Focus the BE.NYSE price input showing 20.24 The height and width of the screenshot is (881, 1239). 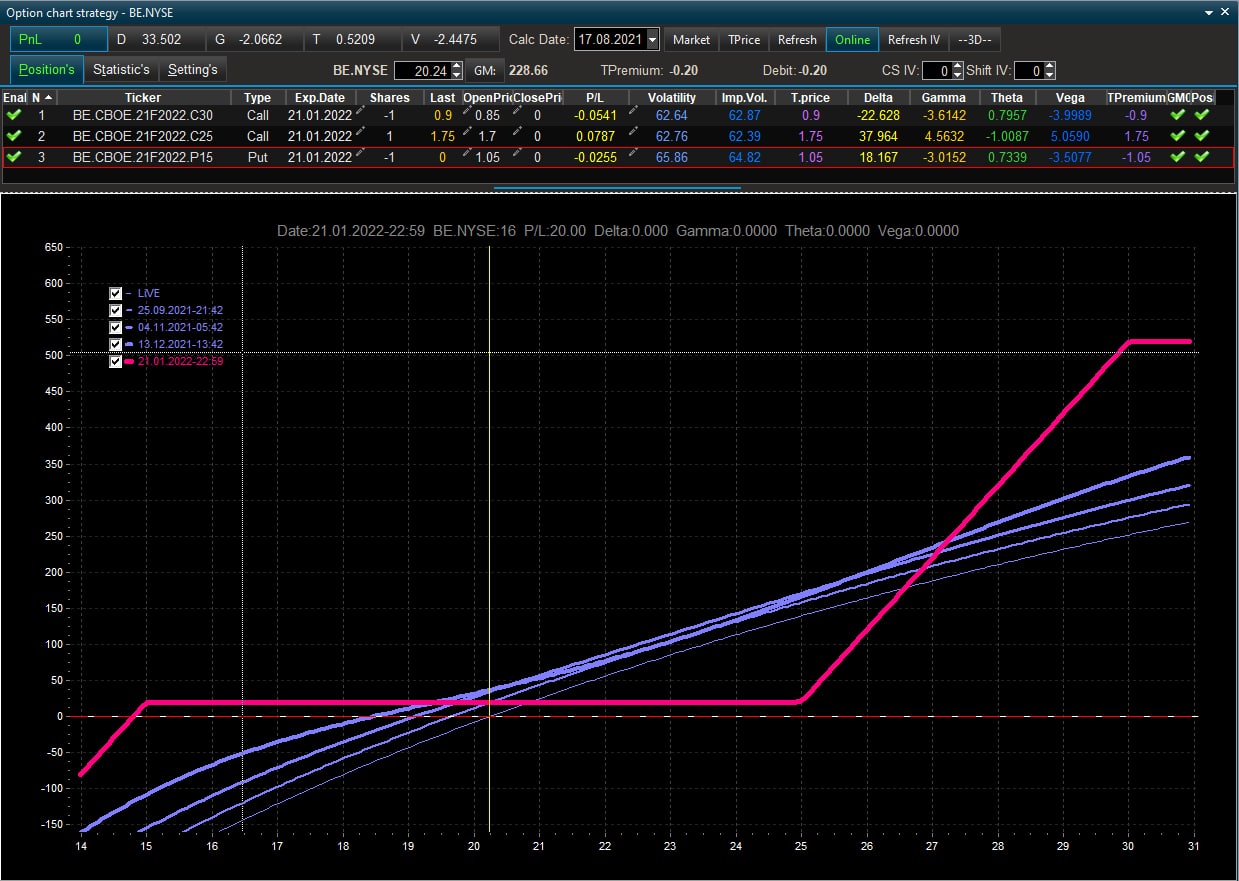pos(423,70)
